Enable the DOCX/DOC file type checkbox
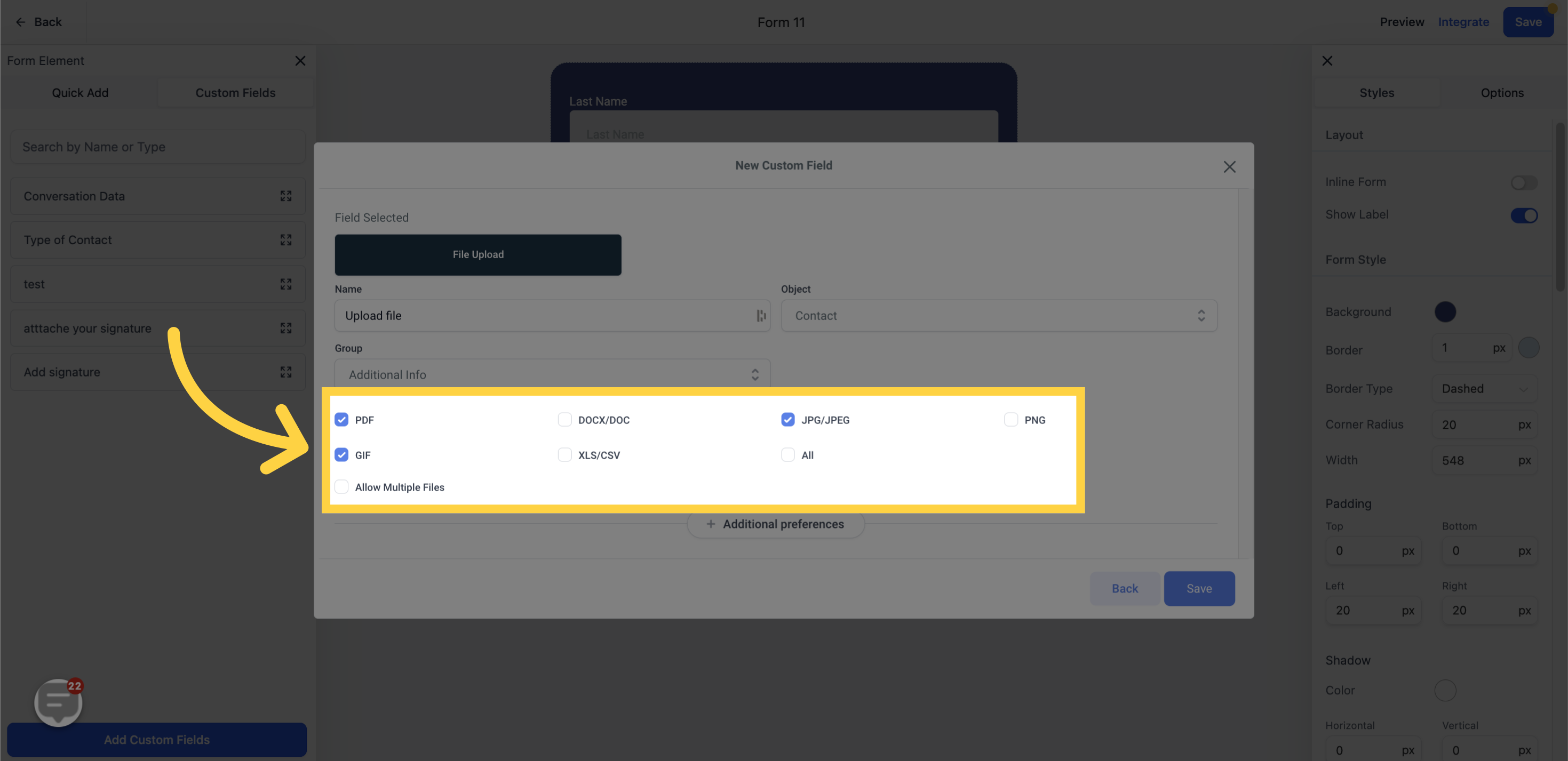The width and height of the screenshot is (1568, 761). 564,420
